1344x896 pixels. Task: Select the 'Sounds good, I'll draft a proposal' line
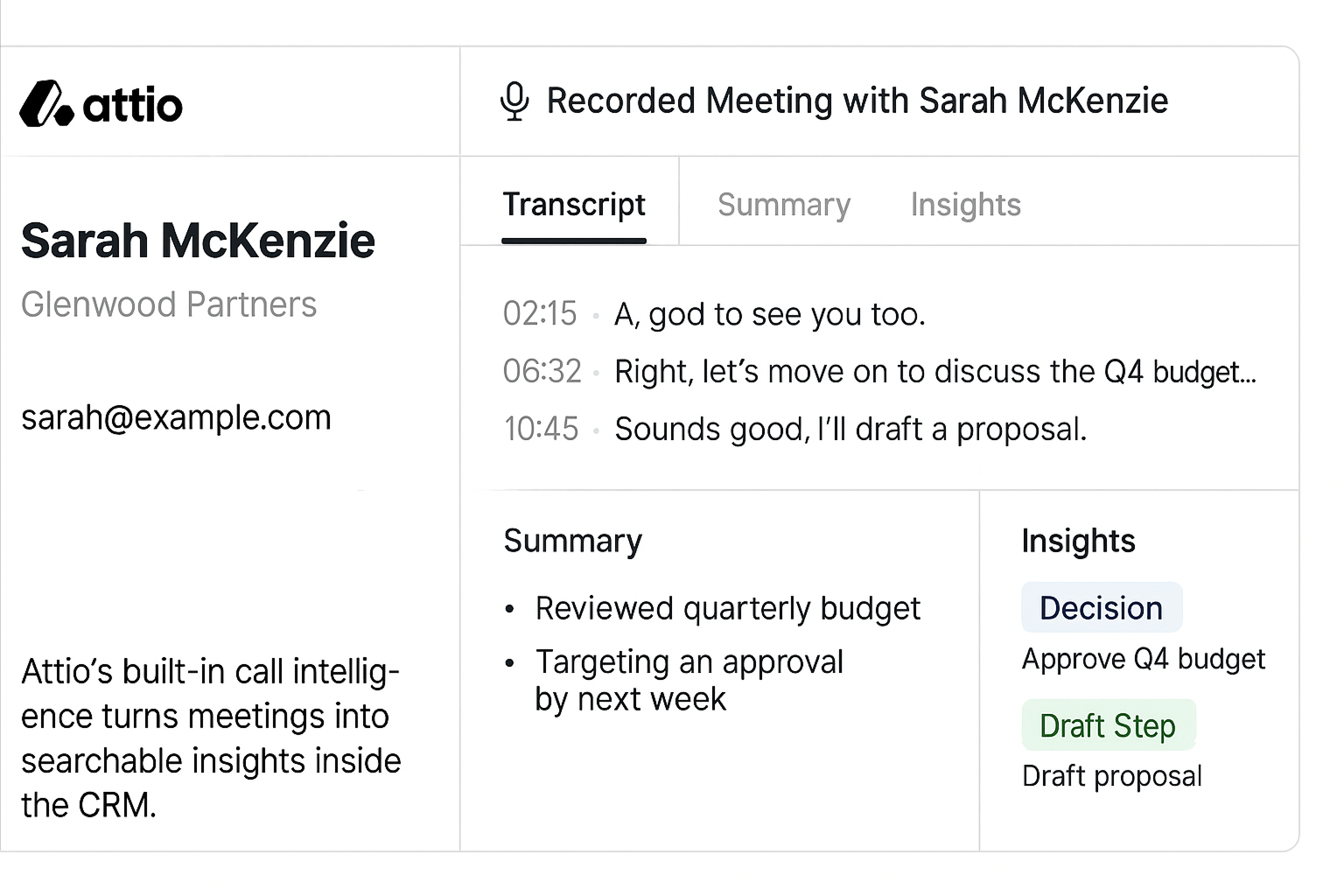[850, 430]
